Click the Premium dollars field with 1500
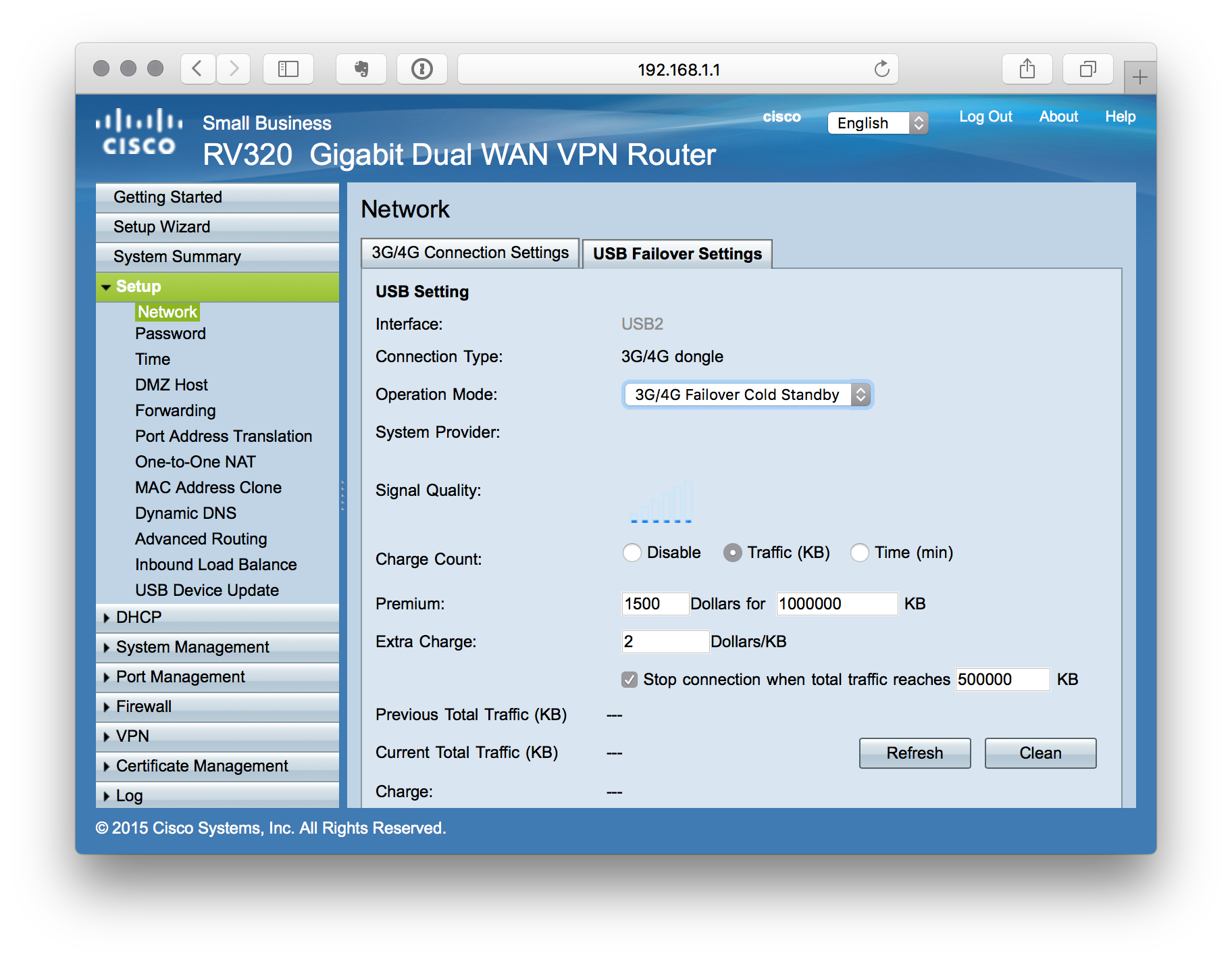Image resolution: width=1232 pixels, height=962 pixels. (x=655, y=604)
